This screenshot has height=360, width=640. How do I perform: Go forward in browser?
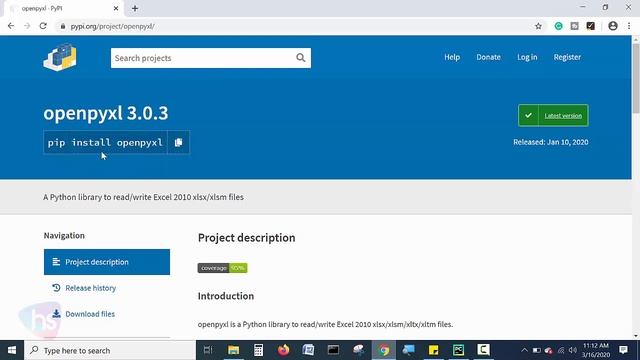[x=27, y=26]
